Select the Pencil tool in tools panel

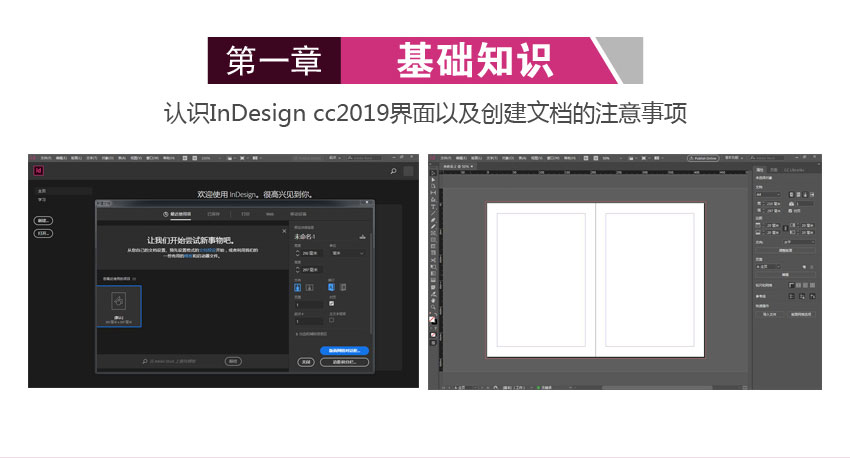click(x=433, y=227)
